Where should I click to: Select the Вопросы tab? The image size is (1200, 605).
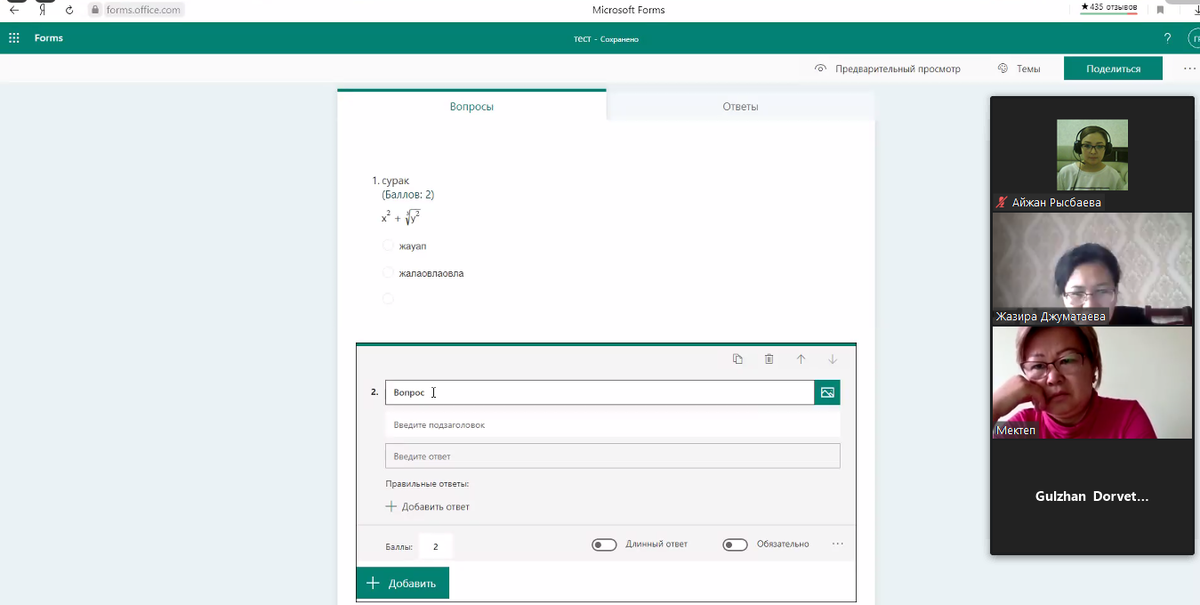click(471, 107)
